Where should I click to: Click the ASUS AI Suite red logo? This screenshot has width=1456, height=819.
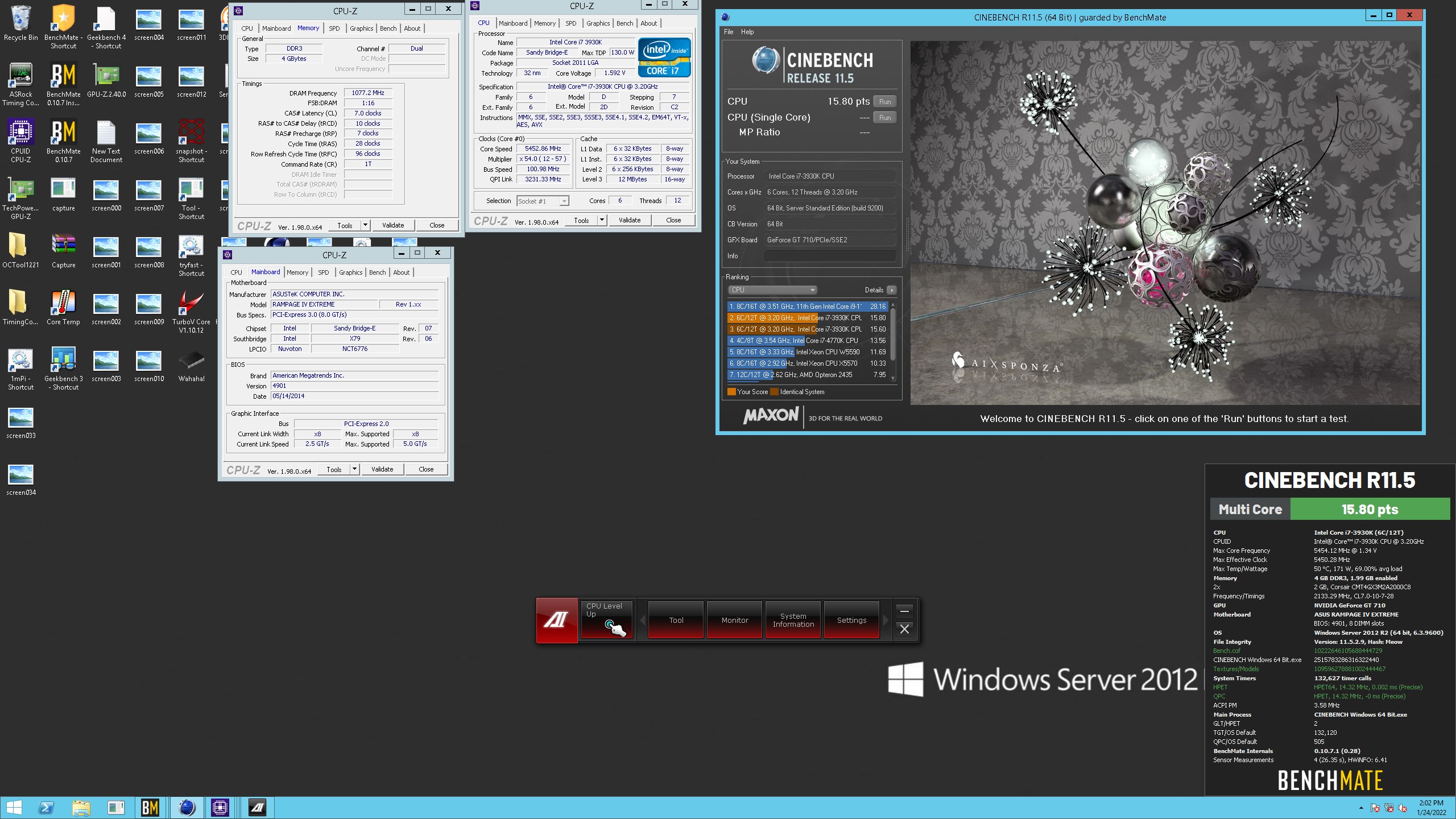(557, 621)
